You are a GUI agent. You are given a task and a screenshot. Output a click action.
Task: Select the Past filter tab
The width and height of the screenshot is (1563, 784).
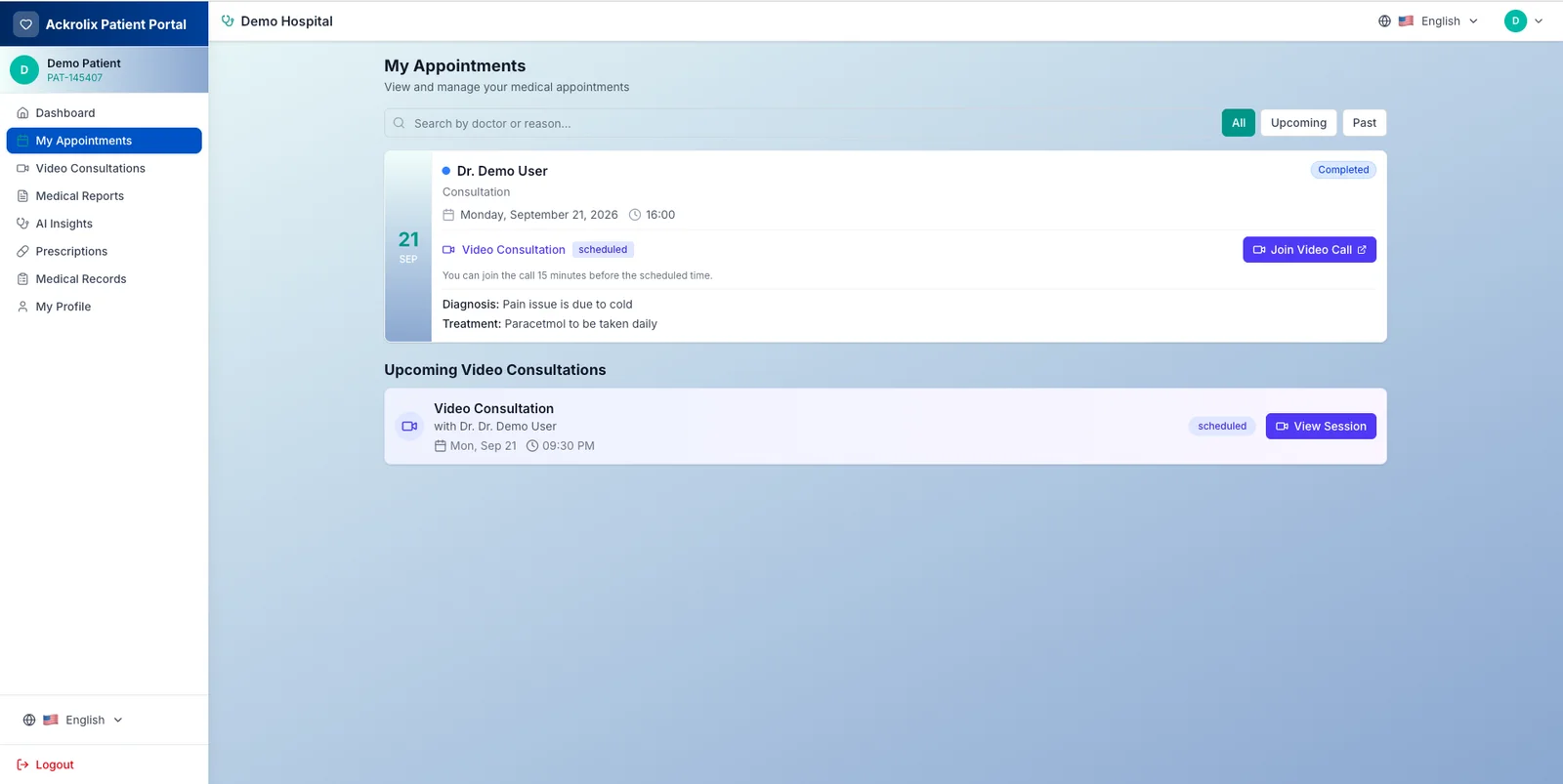(x=1364, y=123)
